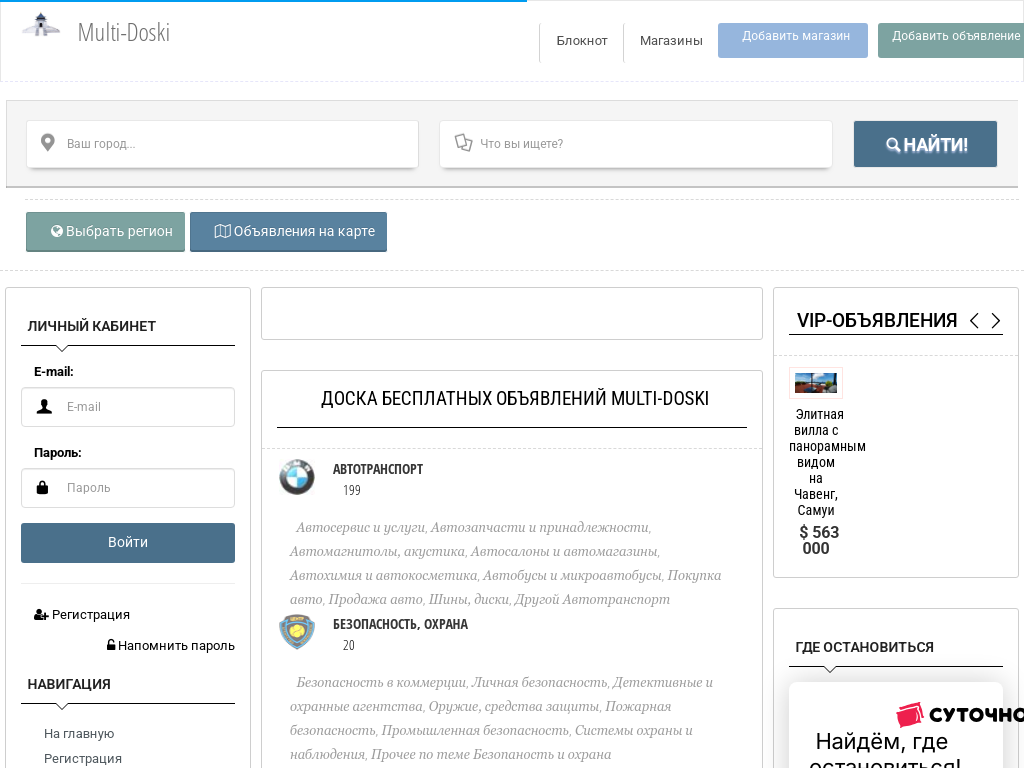Show next VIP listing with right arrow

click(x=995, y=321)
